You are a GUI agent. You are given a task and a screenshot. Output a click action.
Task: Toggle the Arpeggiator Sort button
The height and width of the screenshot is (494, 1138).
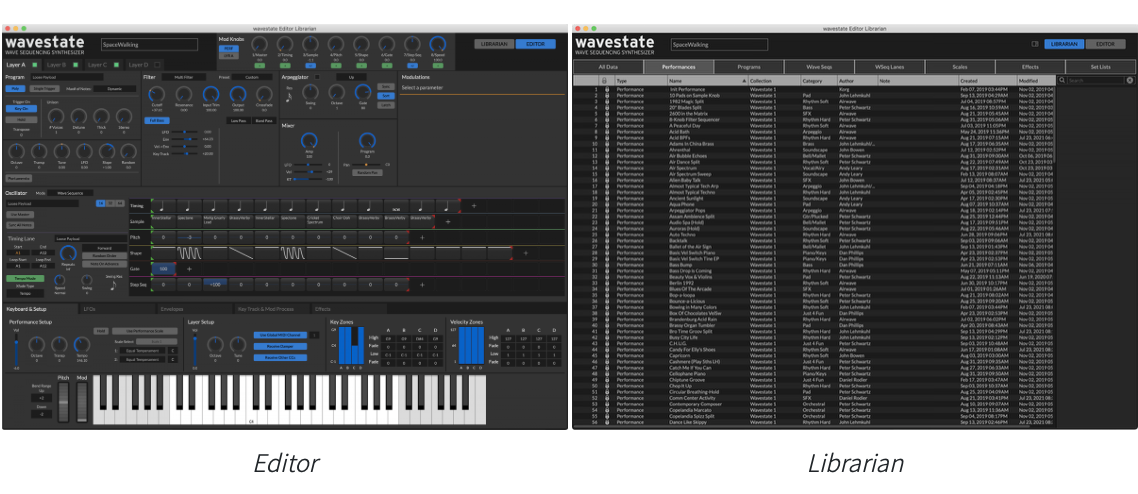click(385, 95)
